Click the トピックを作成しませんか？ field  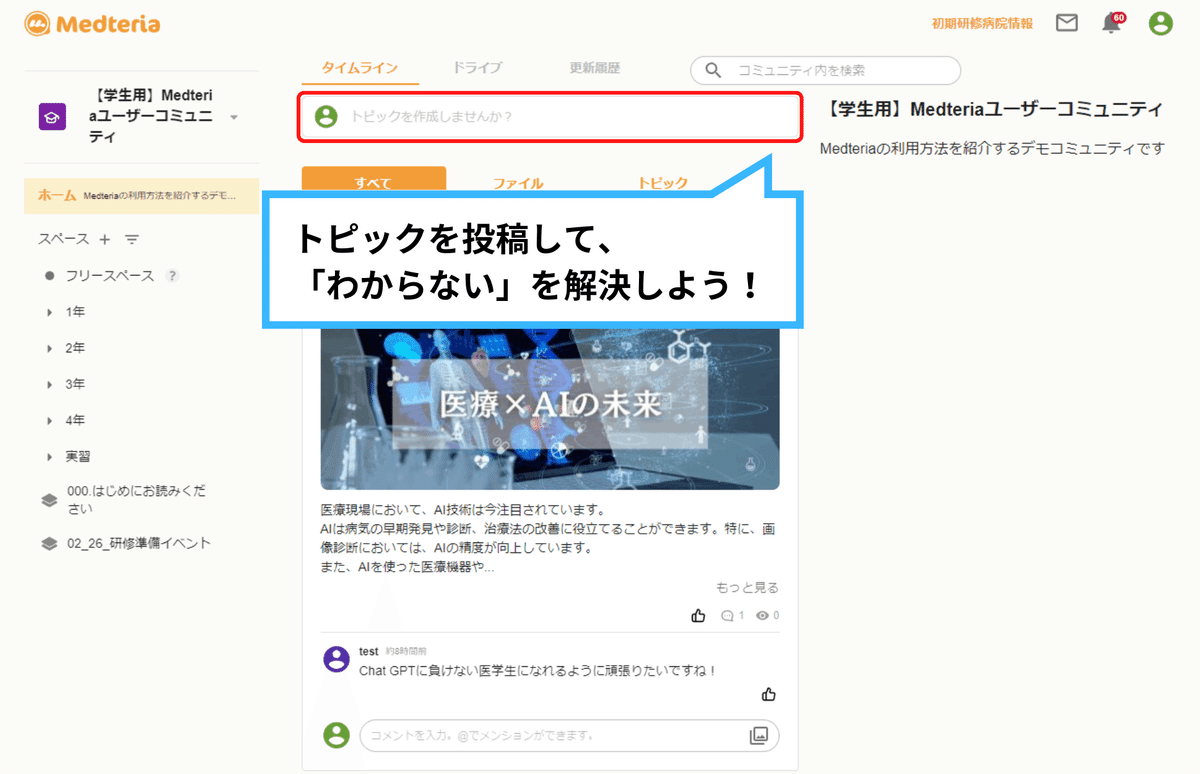(x=550, y=116)
